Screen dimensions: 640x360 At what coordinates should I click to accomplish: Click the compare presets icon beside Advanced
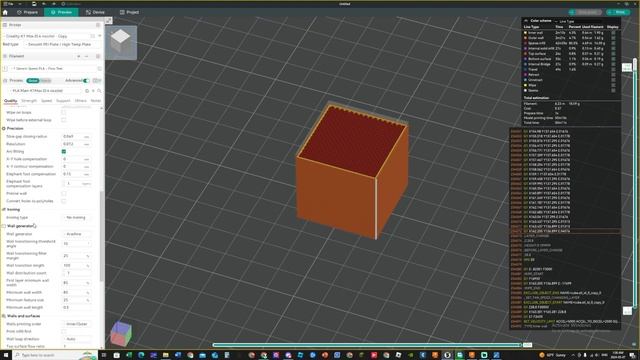(97, 80)
